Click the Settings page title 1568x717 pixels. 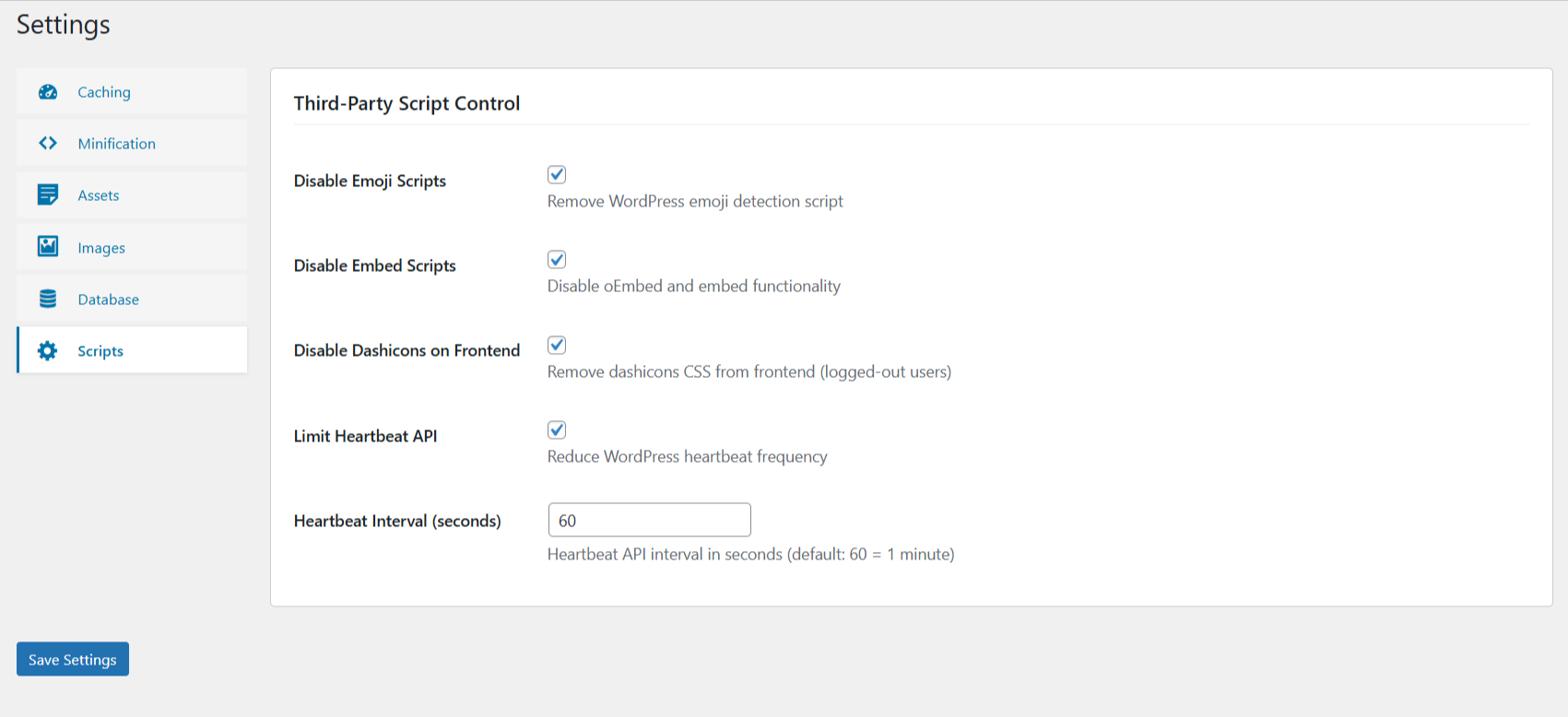tap(62, 25)
